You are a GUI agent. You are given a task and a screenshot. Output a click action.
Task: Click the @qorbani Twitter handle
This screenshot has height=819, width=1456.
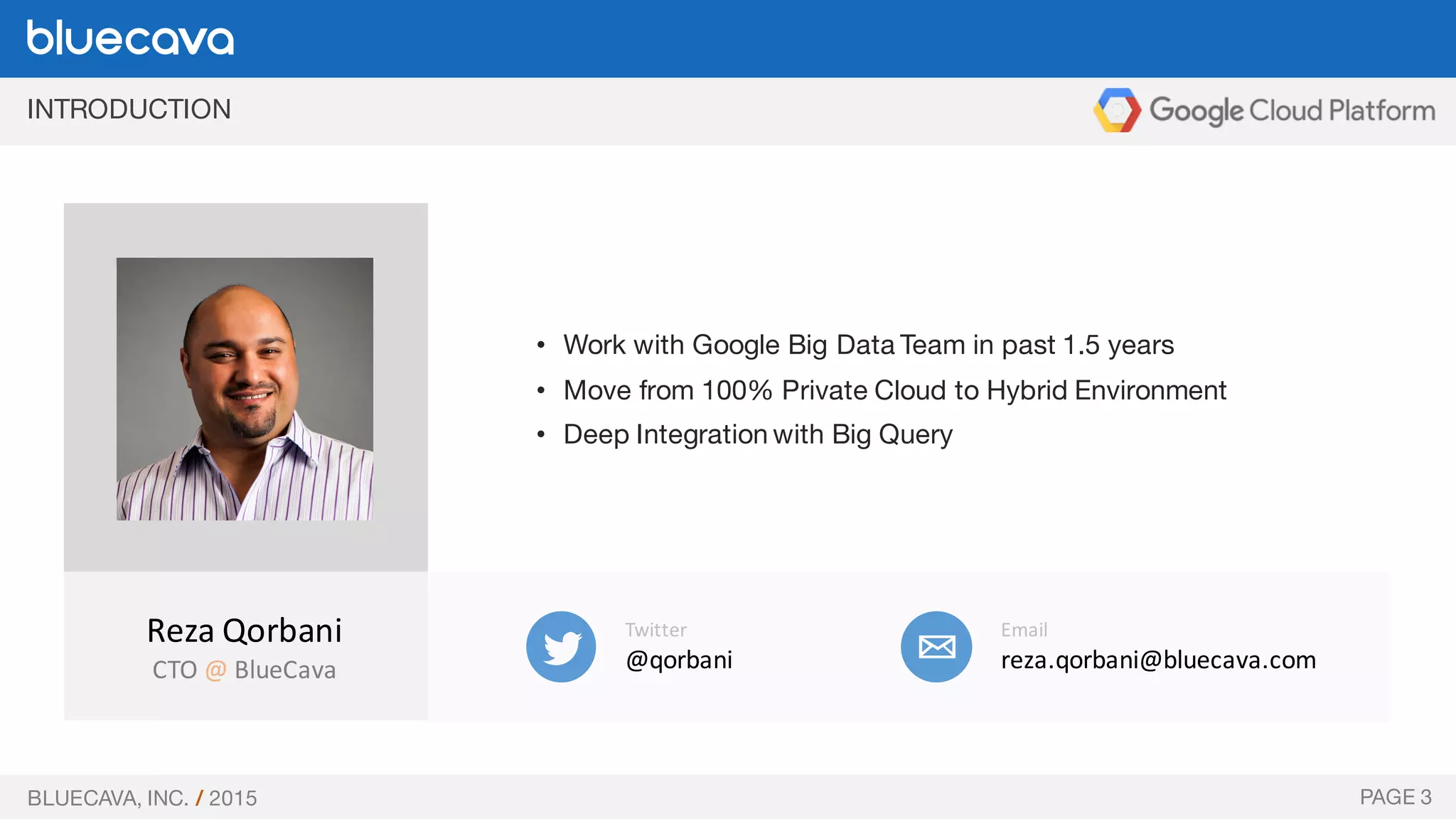tap(679, 660)
